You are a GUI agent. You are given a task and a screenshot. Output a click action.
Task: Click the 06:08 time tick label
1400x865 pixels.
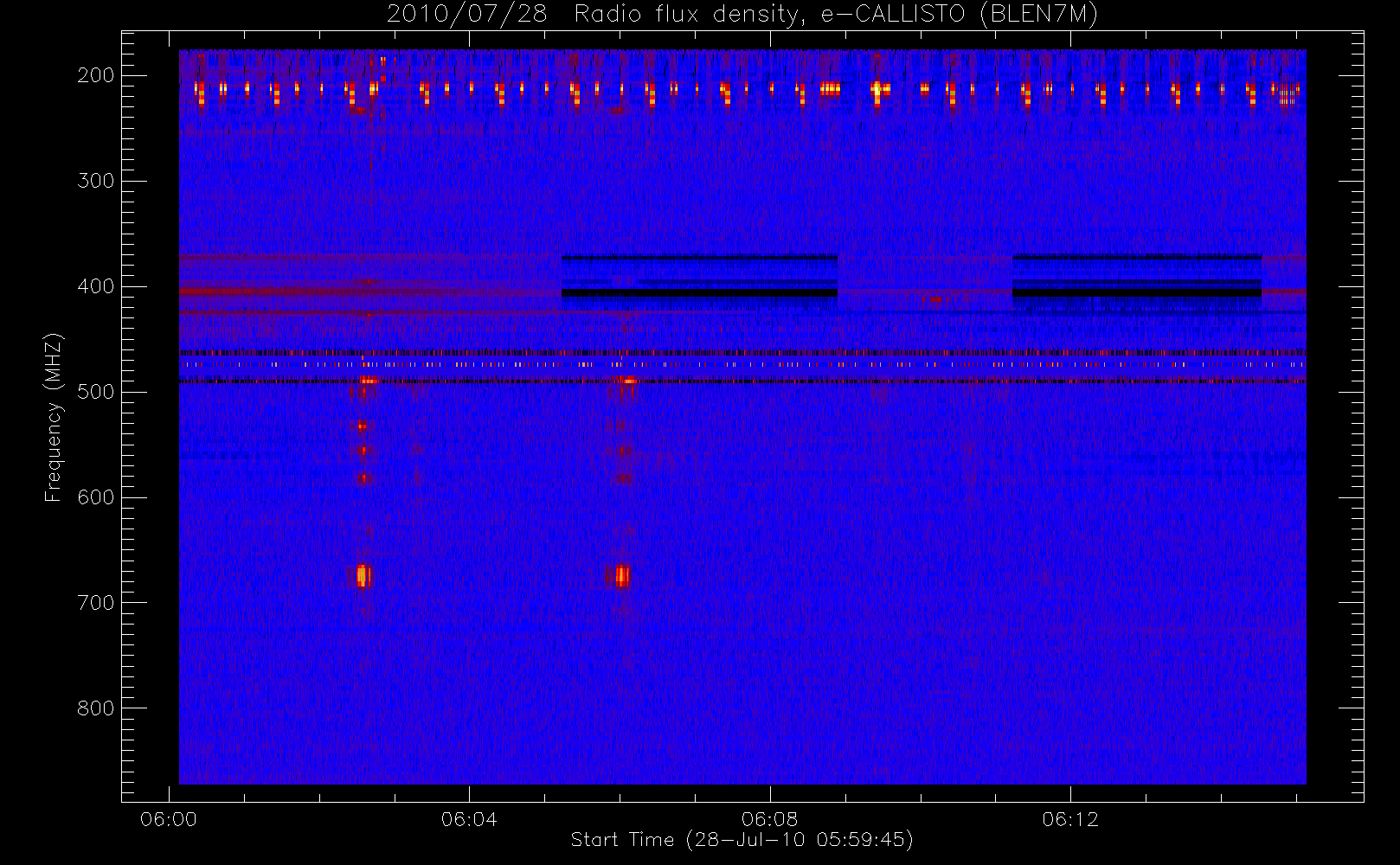[x=769, y=819]
